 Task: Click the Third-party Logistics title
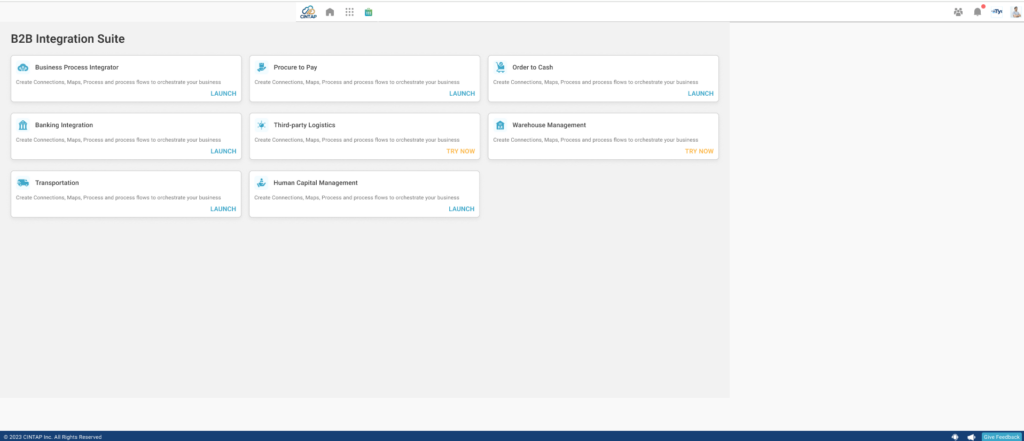[x=304, y=125]
